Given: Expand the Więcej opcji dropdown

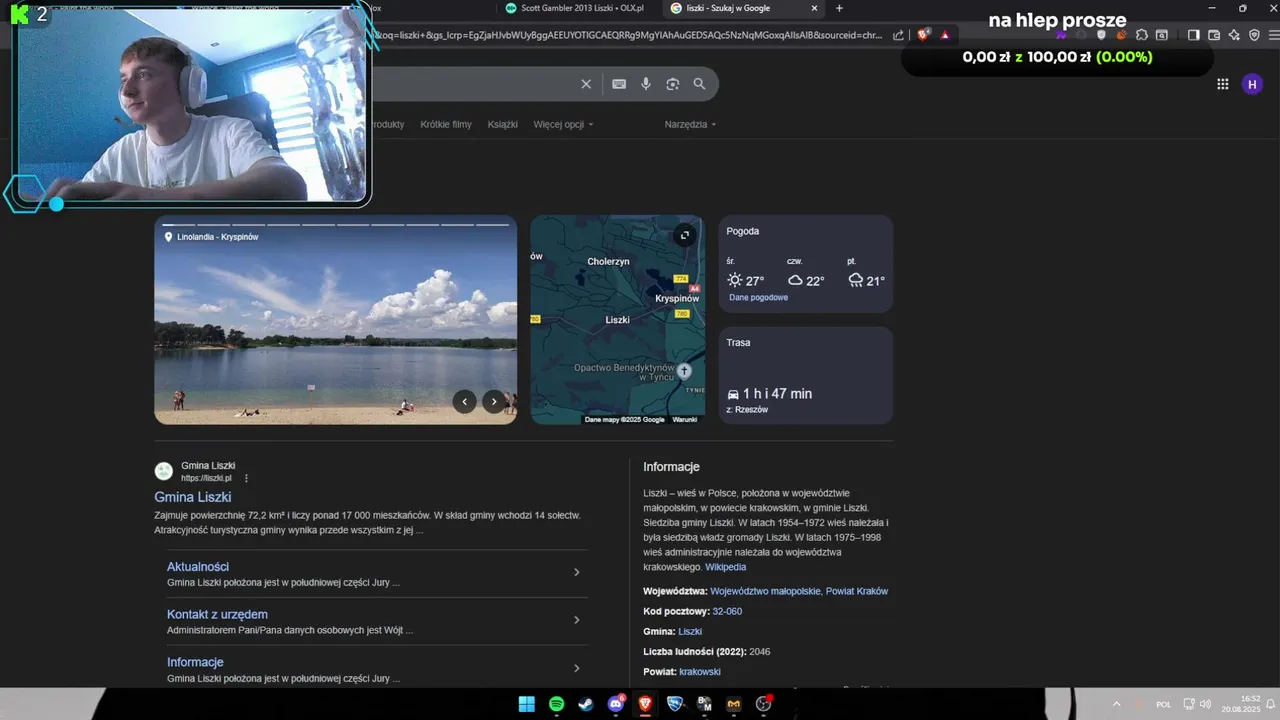Looking at the screenshot, I should click(x=563, y=124).
